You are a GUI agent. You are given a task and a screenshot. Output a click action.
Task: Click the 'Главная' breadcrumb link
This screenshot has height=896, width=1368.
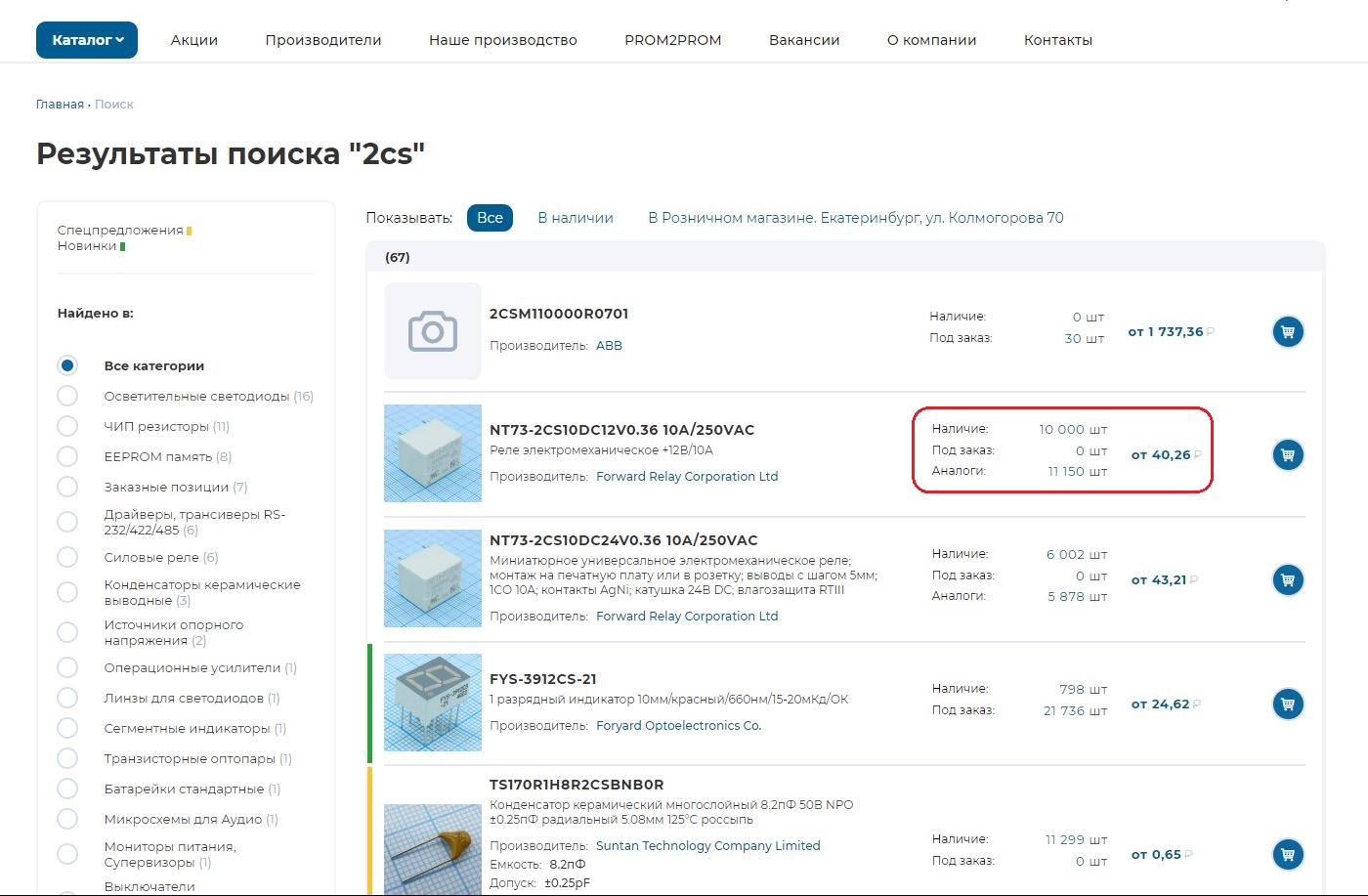point(60,105)
